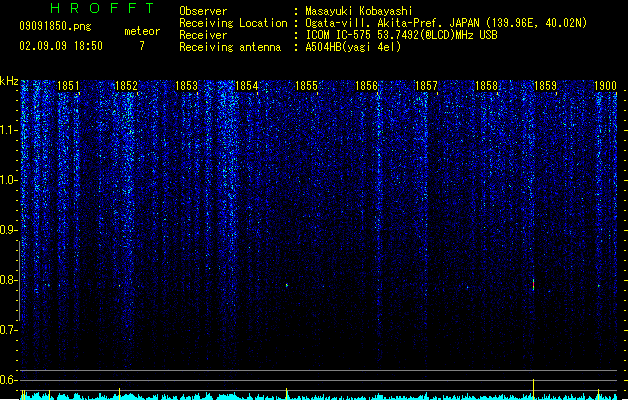Click the 1.1 kHz axis label
The height and width of the screenshot is (400, 629).
click(x=9, y=130)
